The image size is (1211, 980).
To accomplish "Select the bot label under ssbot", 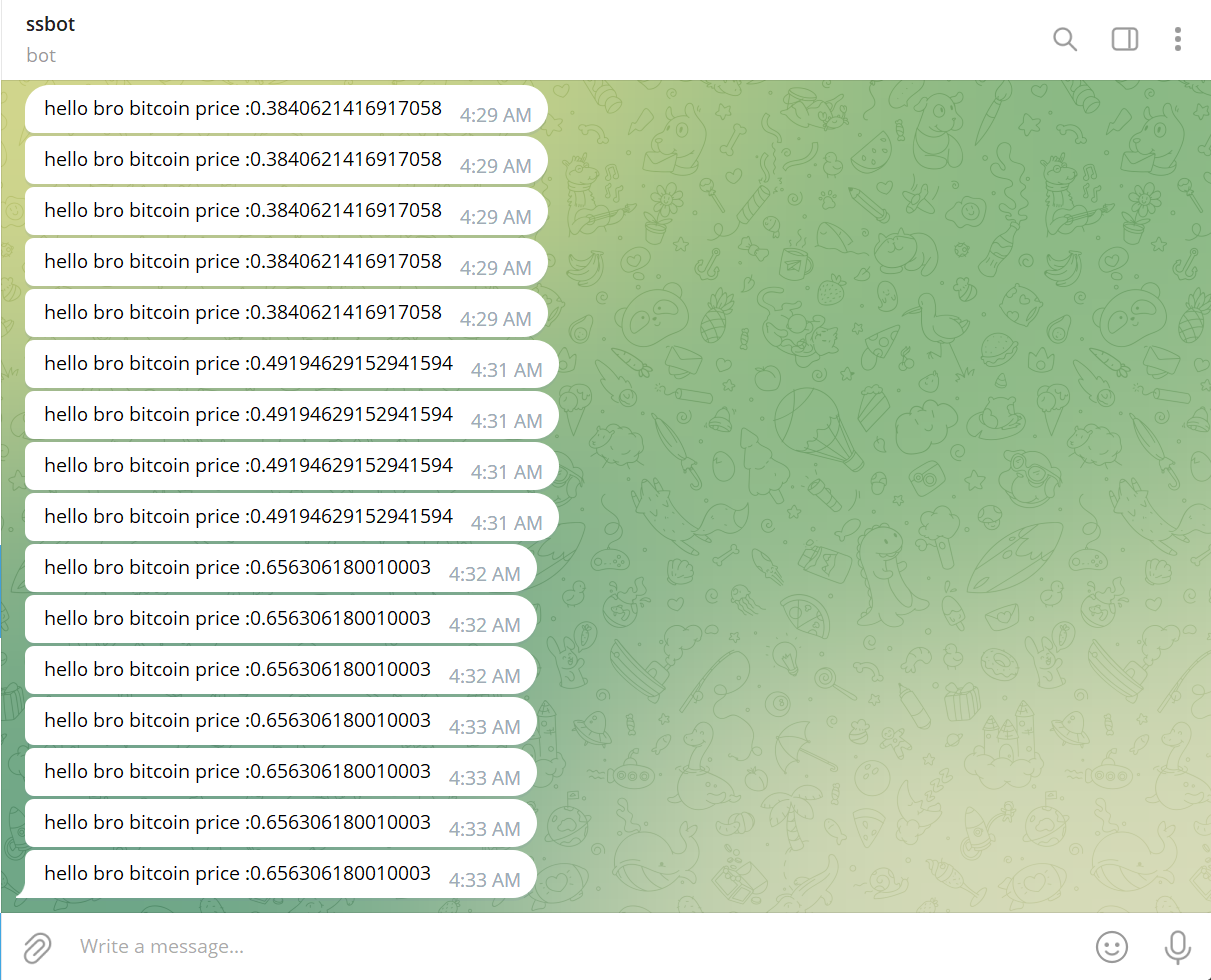I will [x=41, y=55].
